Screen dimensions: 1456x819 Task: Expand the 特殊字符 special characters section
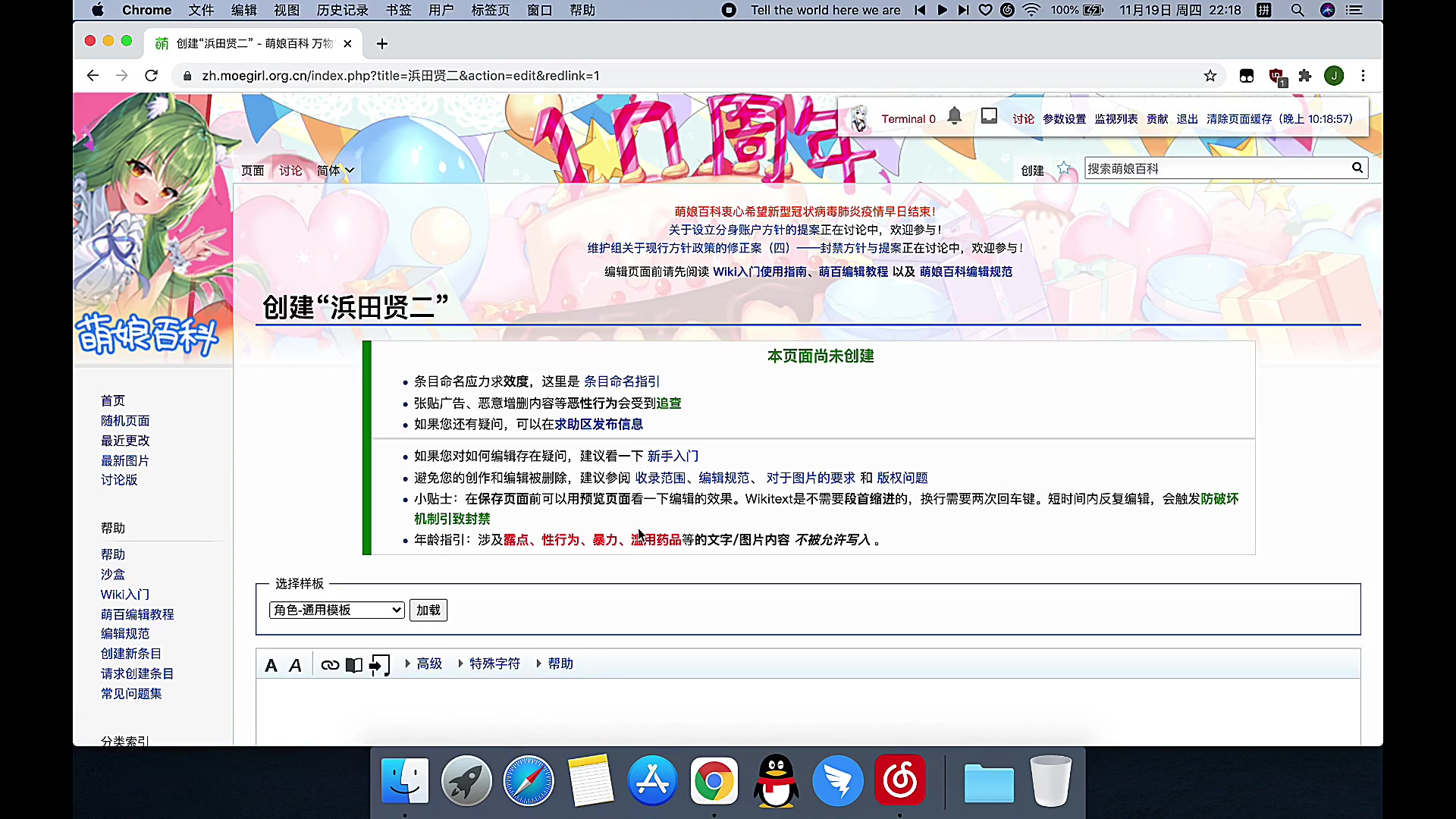493,663
